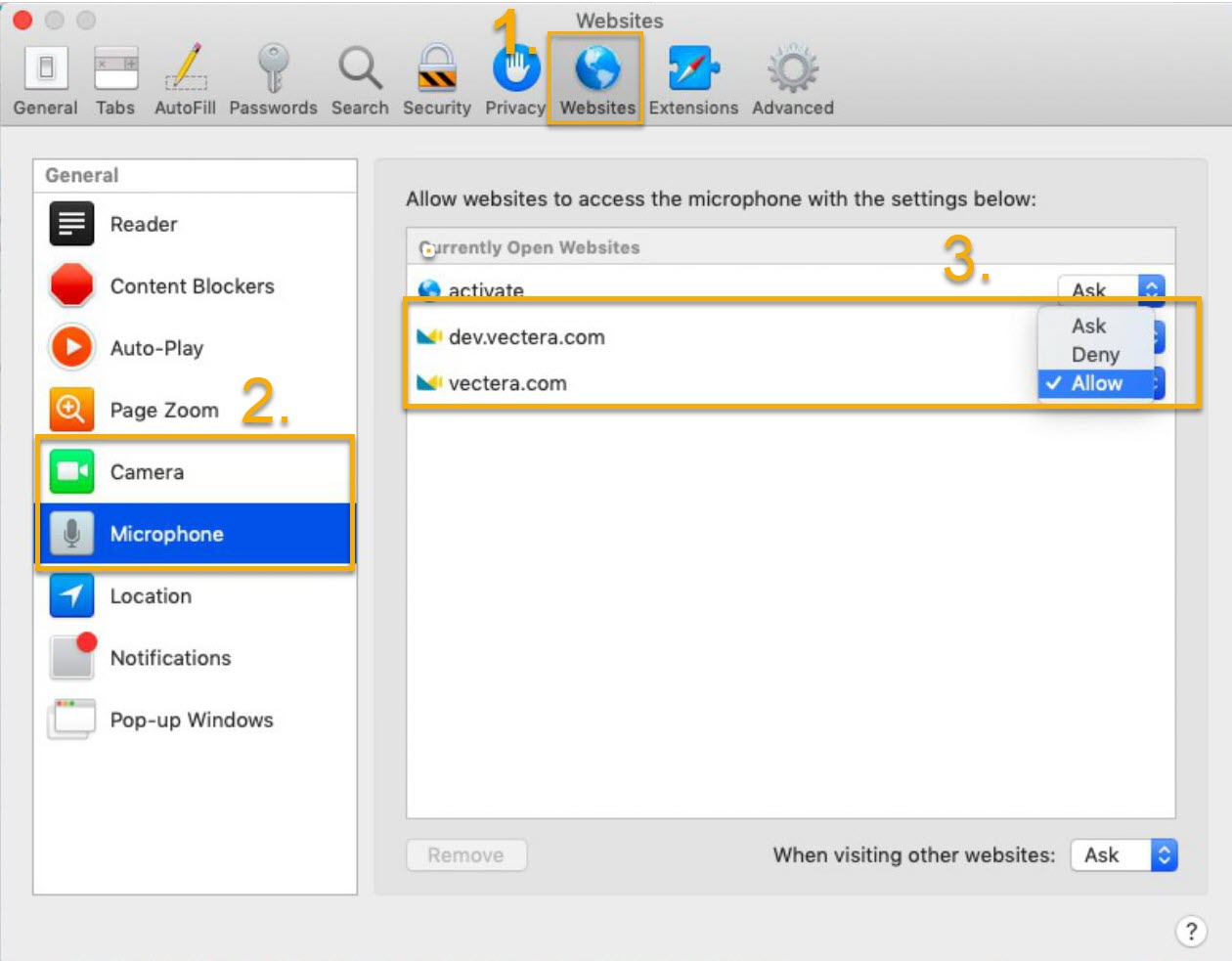Open Pop-up Windows settings
The image size is (1232, 961).
[x=196, y=720]
